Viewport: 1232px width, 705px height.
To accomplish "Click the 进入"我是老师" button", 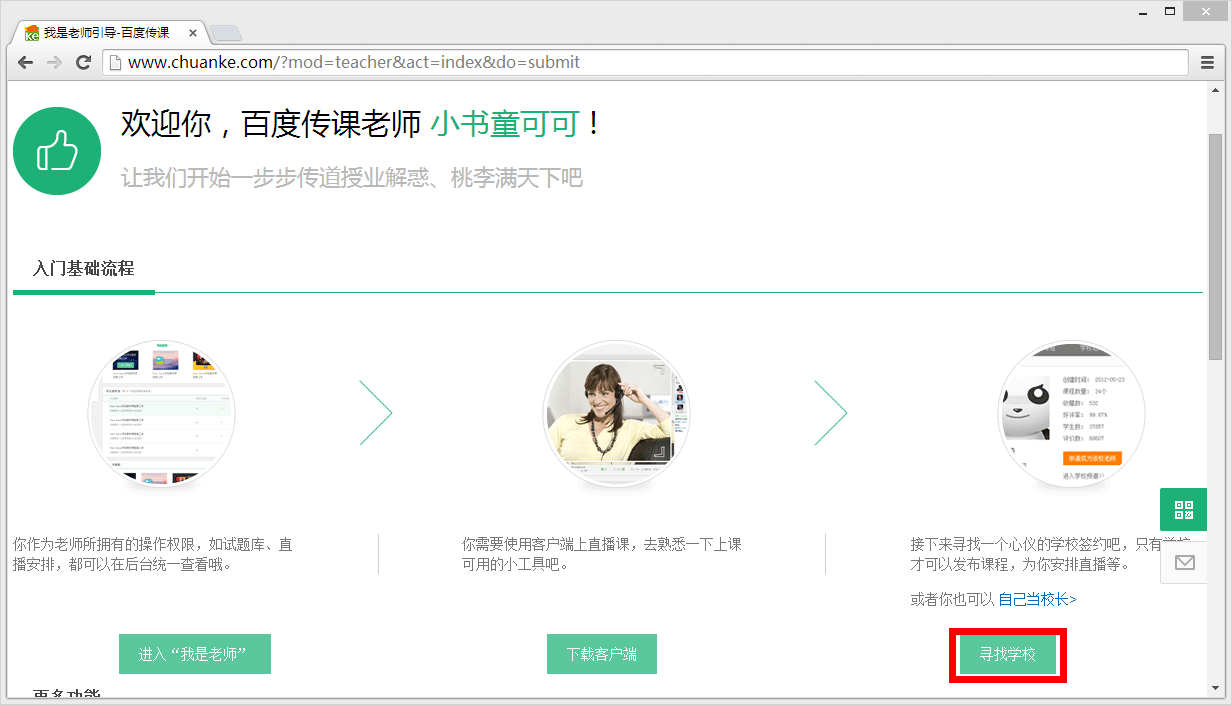I will pyautogui.click(x=195, y=653).
